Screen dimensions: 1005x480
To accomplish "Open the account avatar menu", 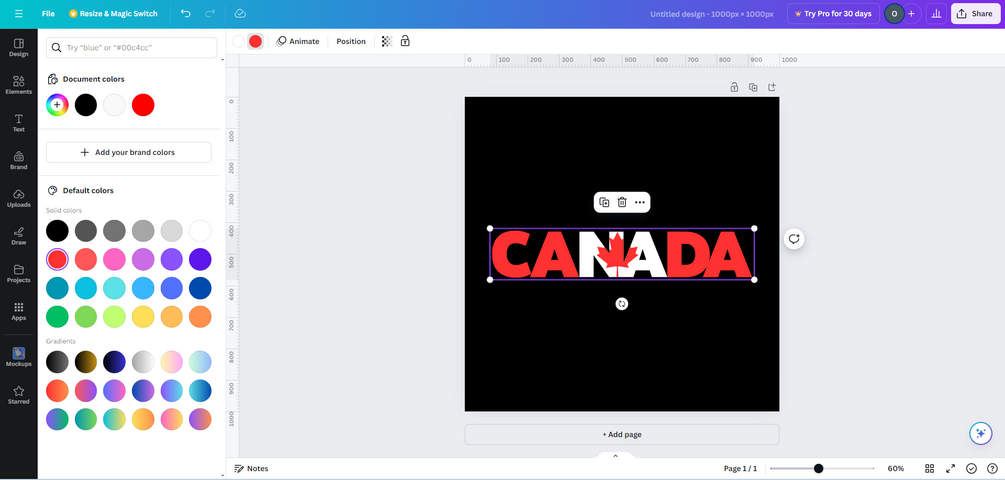I will tap(894, 13).
